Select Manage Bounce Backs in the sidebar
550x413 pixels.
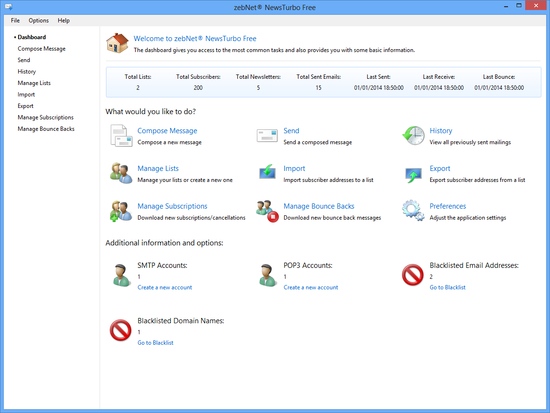tap(46, 129)
